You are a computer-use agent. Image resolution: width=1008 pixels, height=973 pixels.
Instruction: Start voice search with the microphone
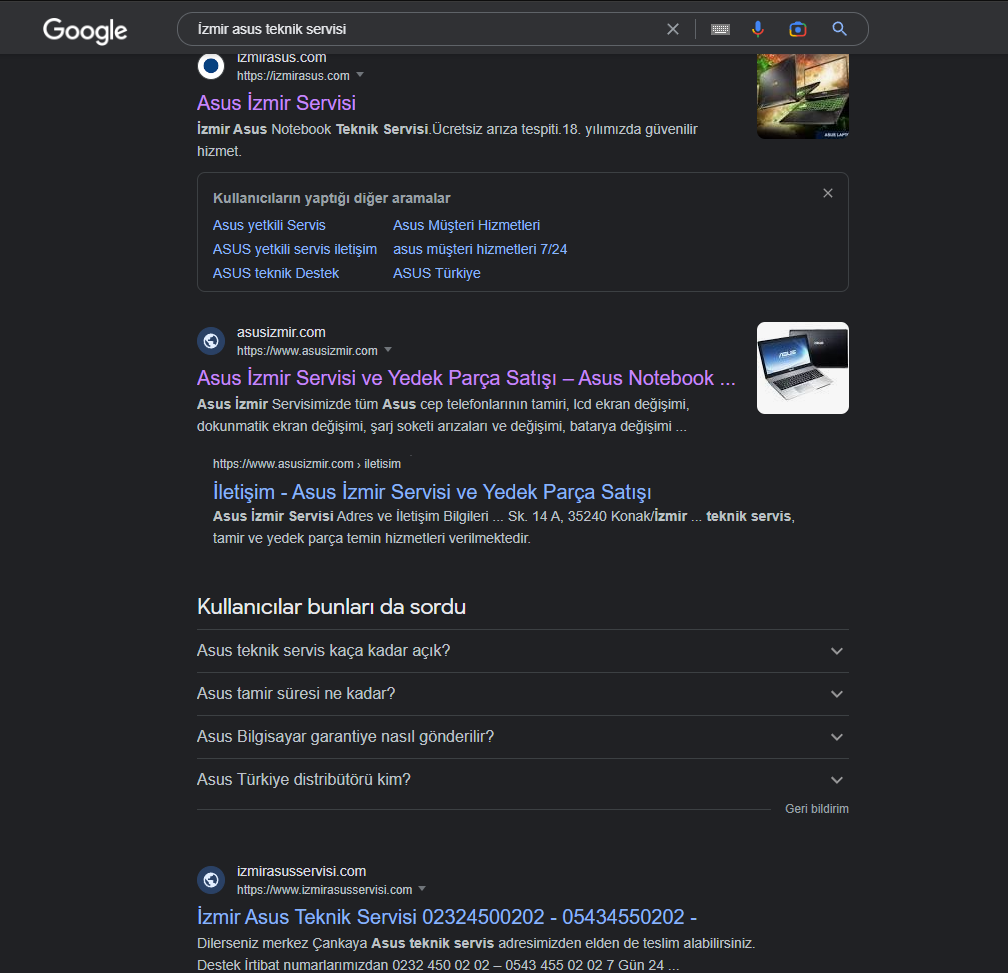click(x=758, y=29)
